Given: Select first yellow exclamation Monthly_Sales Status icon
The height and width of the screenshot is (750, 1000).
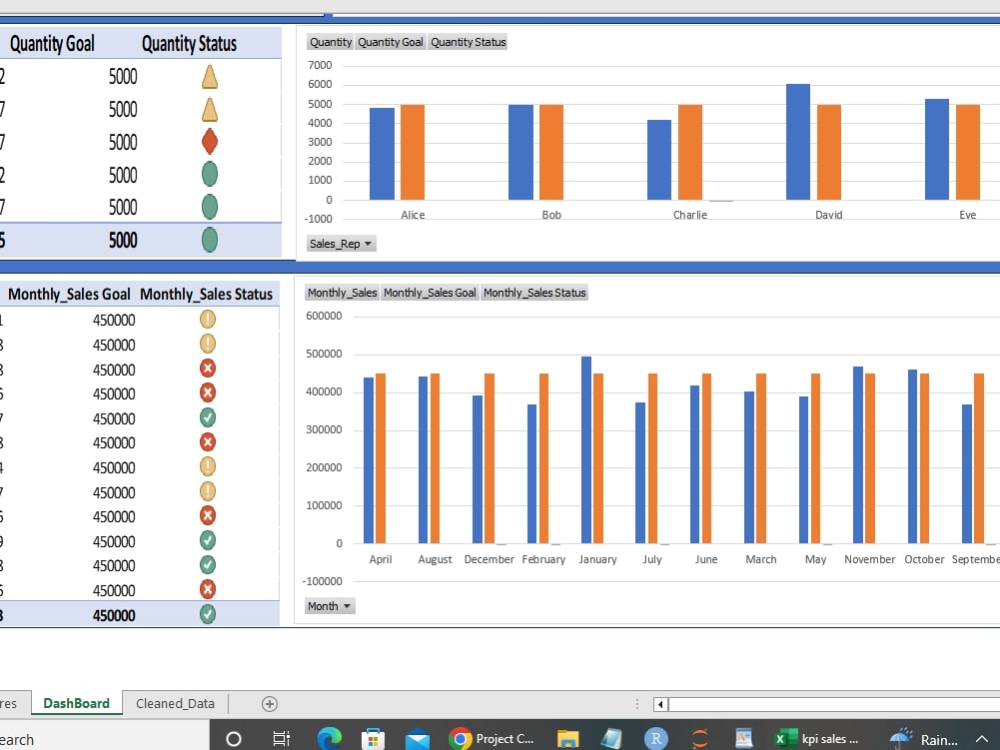Looking at the screenshot, I should pos(208,319).
